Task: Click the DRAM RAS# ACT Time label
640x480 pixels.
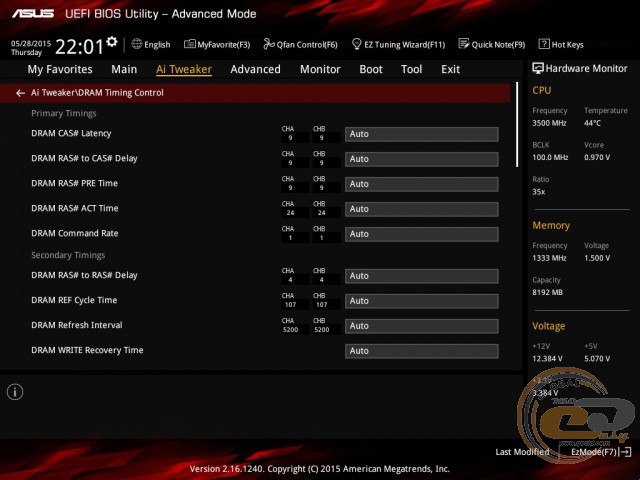Action: pos(75,208)
